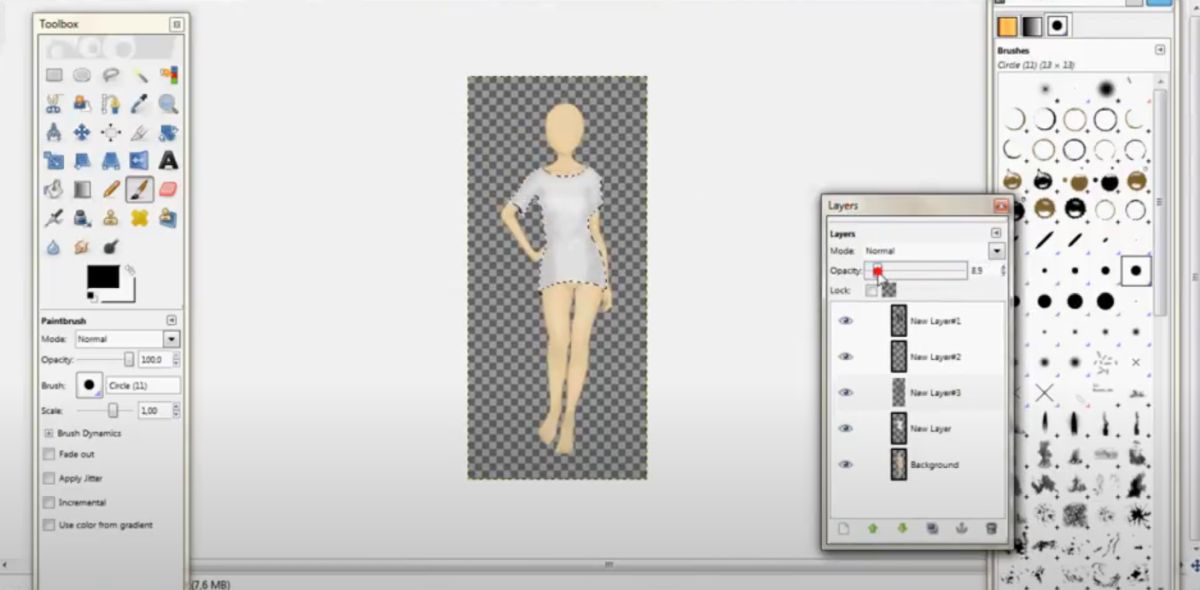Pick the Eraser tool

pyautogui.click(x=168, y=189)
